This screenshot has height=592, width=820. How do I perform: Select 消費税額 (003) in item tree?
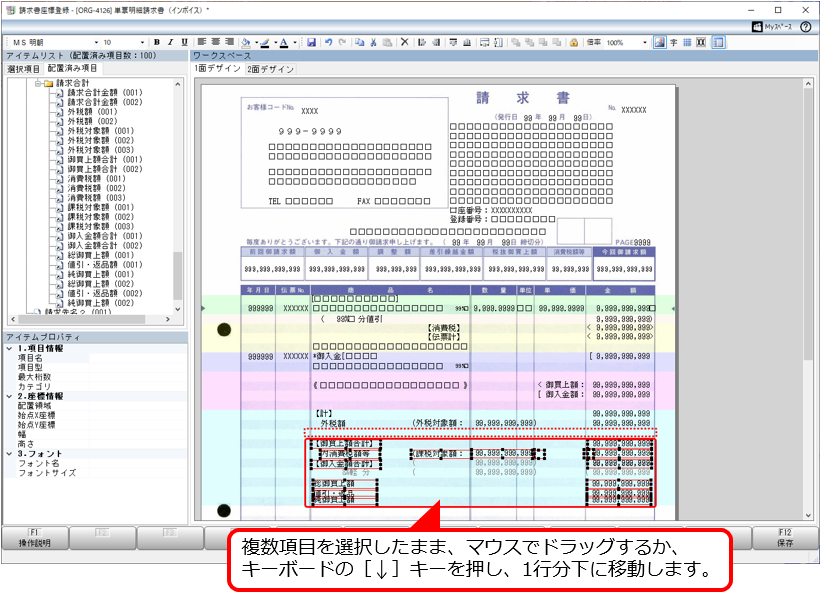coord(96,198)
